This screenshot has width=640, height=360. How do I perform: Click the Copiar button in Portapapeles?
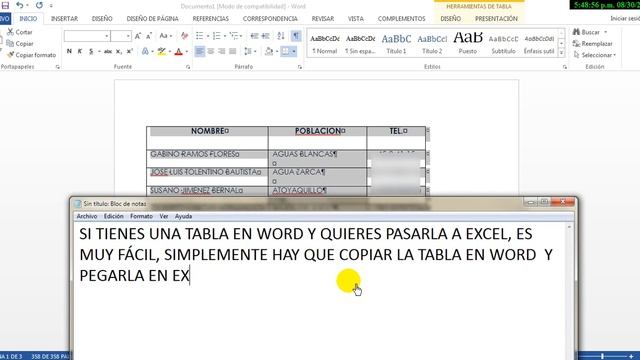20,43
